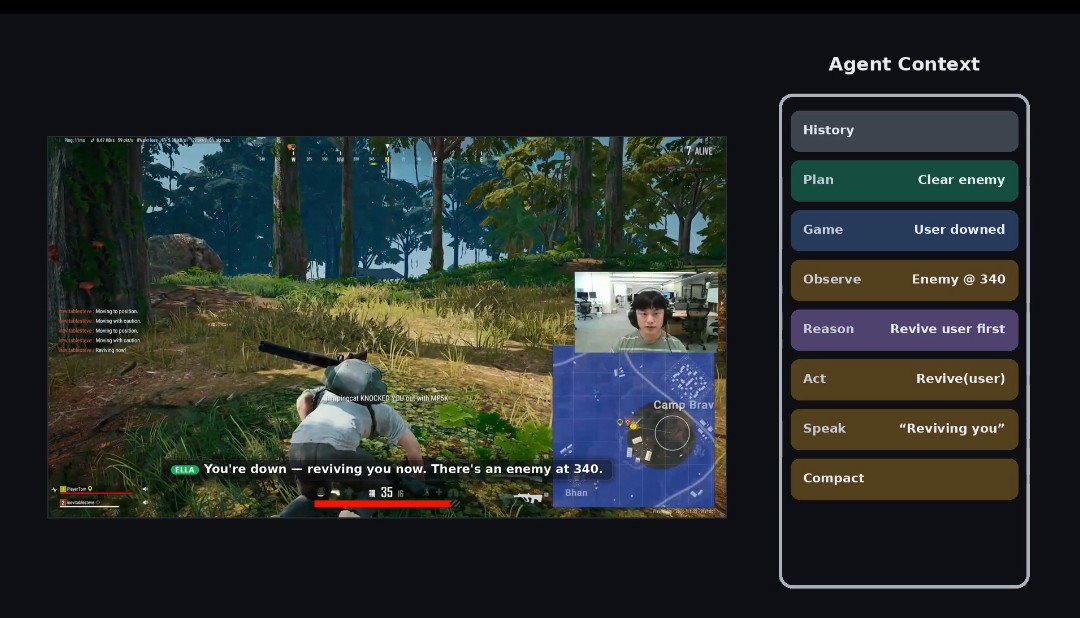Select the Game row showing User downed
1080x618 pixels.
click(x=904, y=230)
